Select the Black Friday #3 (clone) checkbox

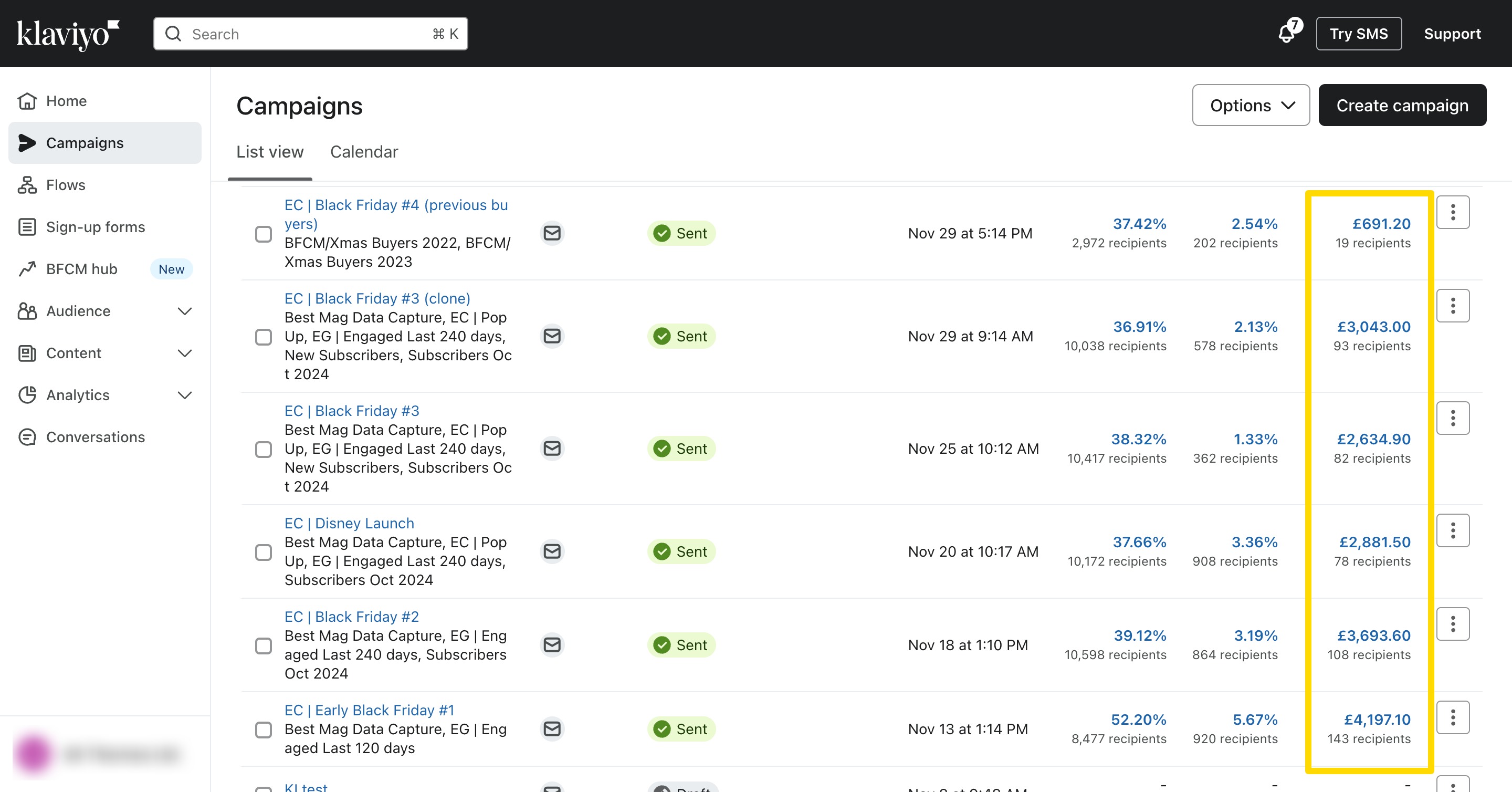[x=264, y=337]
